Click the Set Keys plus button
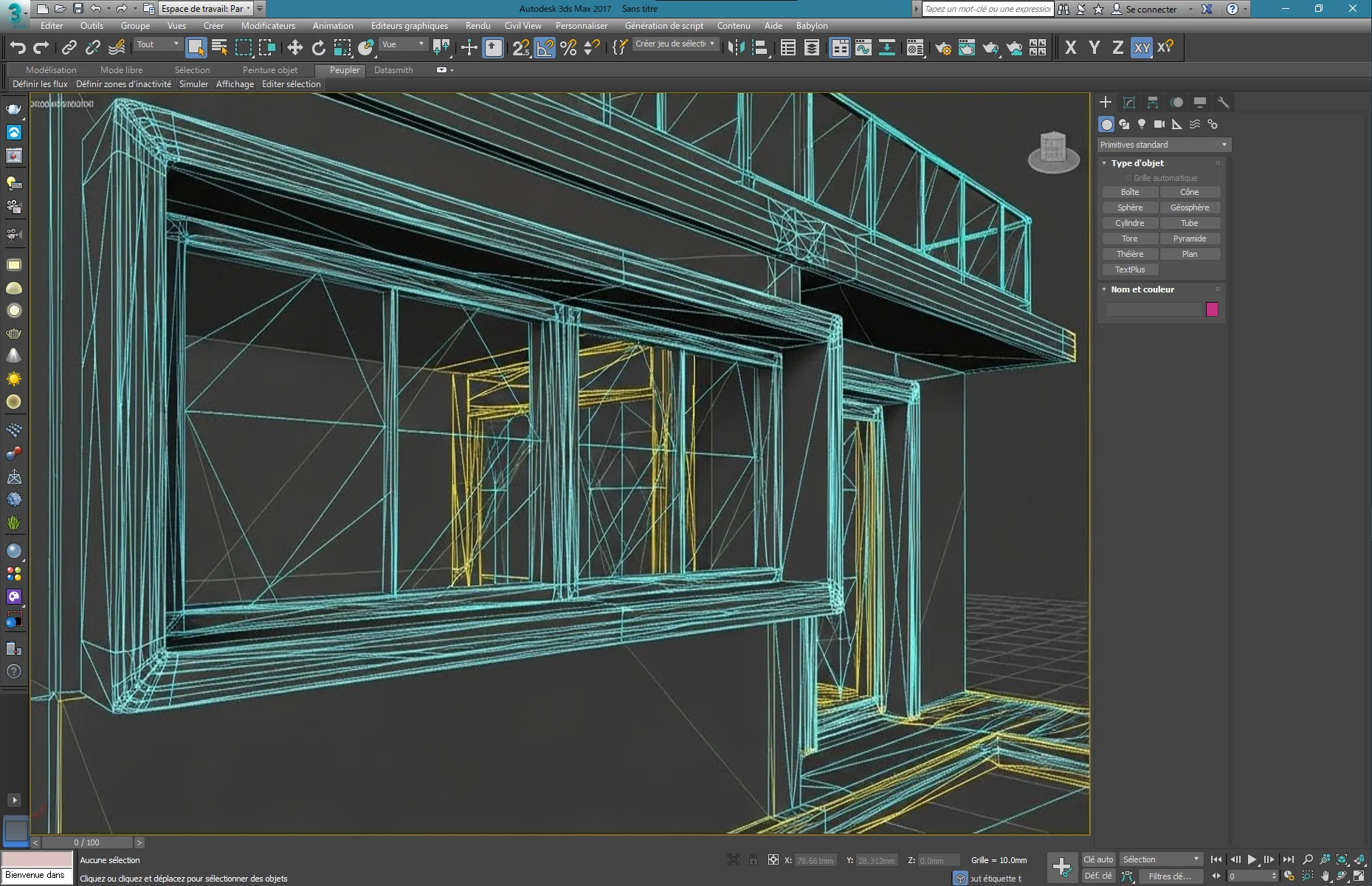 pos(1062,867)
